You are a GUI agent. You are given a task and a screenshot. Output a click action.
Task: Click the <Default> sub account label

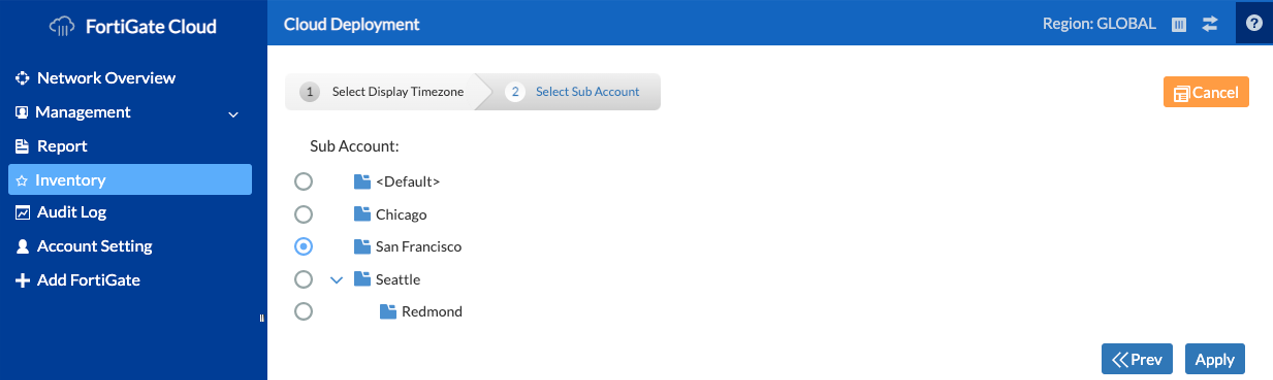coord(408,182)
